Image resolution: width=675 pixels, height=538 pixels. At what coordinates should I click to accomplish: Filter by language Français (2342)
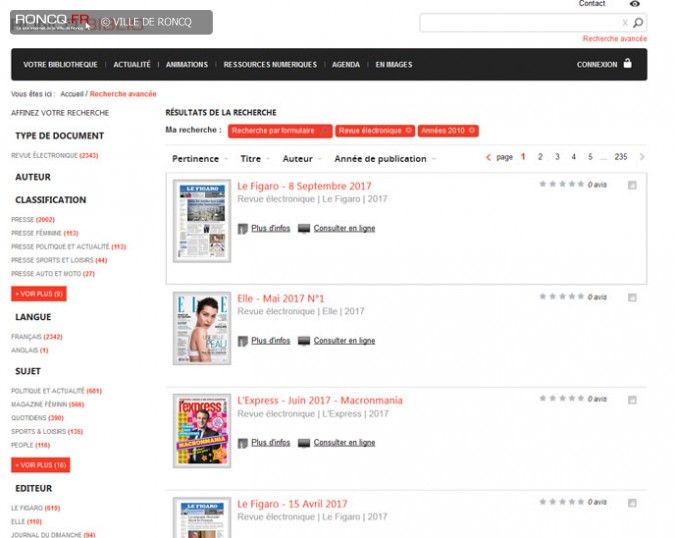click(x=37, y=337)
